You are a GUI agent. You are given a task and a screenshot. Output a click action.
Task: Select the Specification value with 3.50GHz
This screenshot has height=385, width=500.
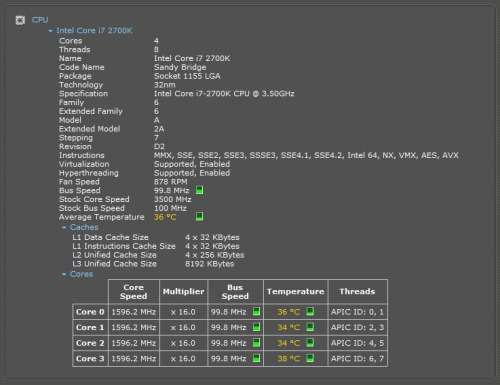(x=224, y=94)
